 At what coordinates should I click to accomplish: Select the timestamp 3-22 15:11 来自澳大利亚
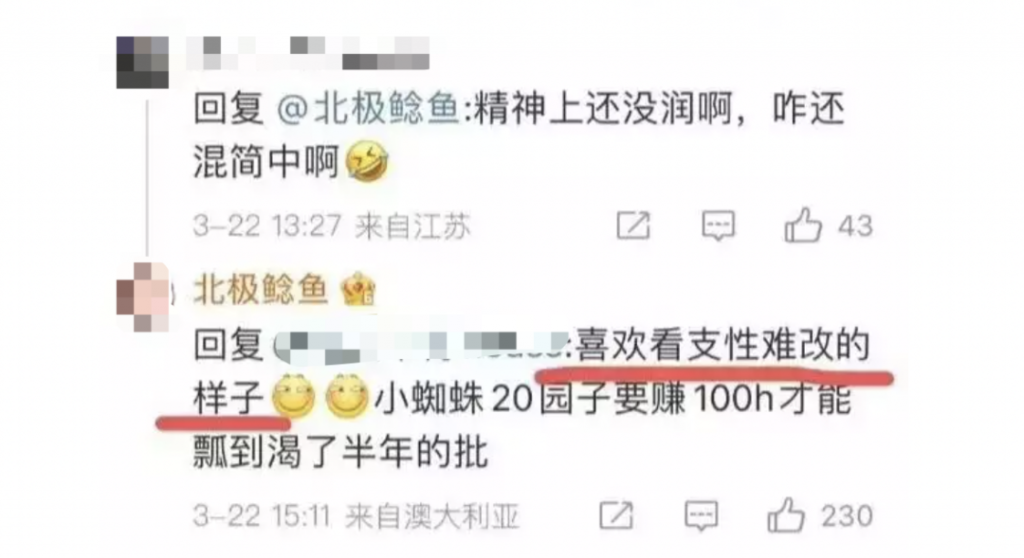[x=356, y=517]
